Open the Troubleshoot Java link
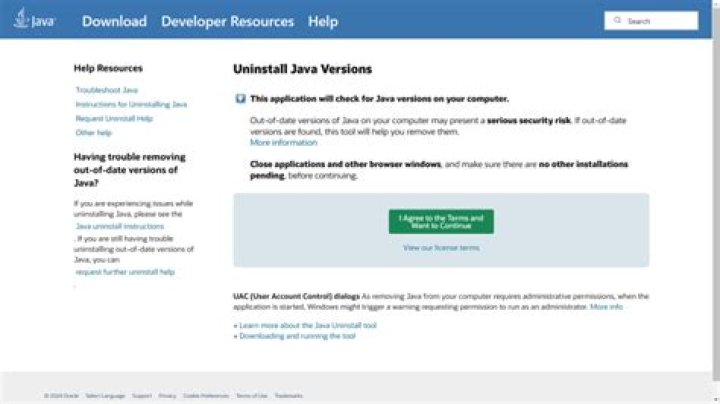Viewport: 720px width, 404px height. 107,90
